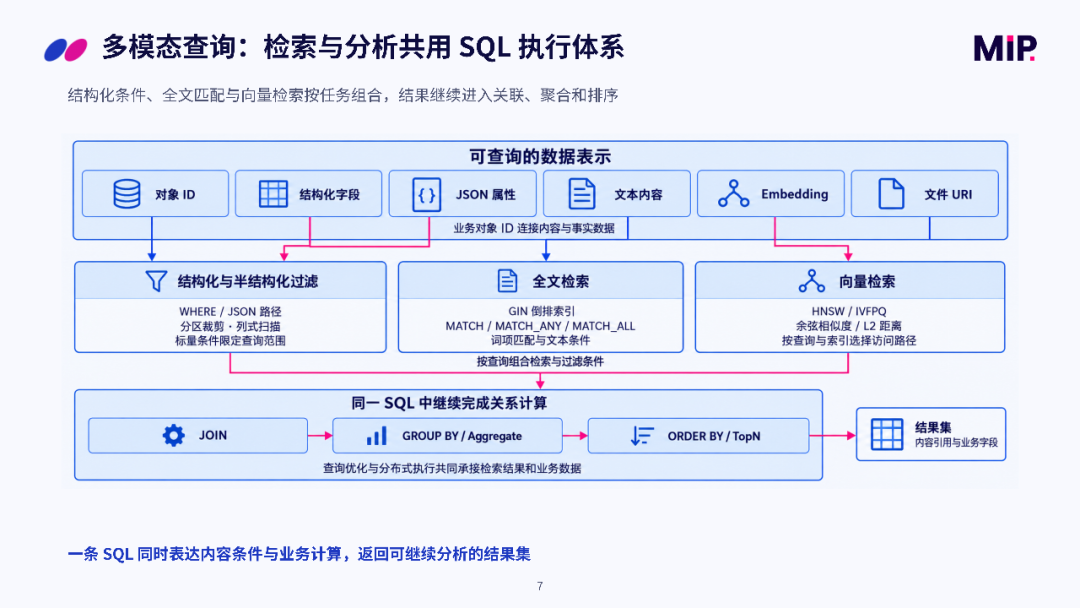Click the gear icon beside JOIN
Screen dimensions: 1080x608
[174, 435]
